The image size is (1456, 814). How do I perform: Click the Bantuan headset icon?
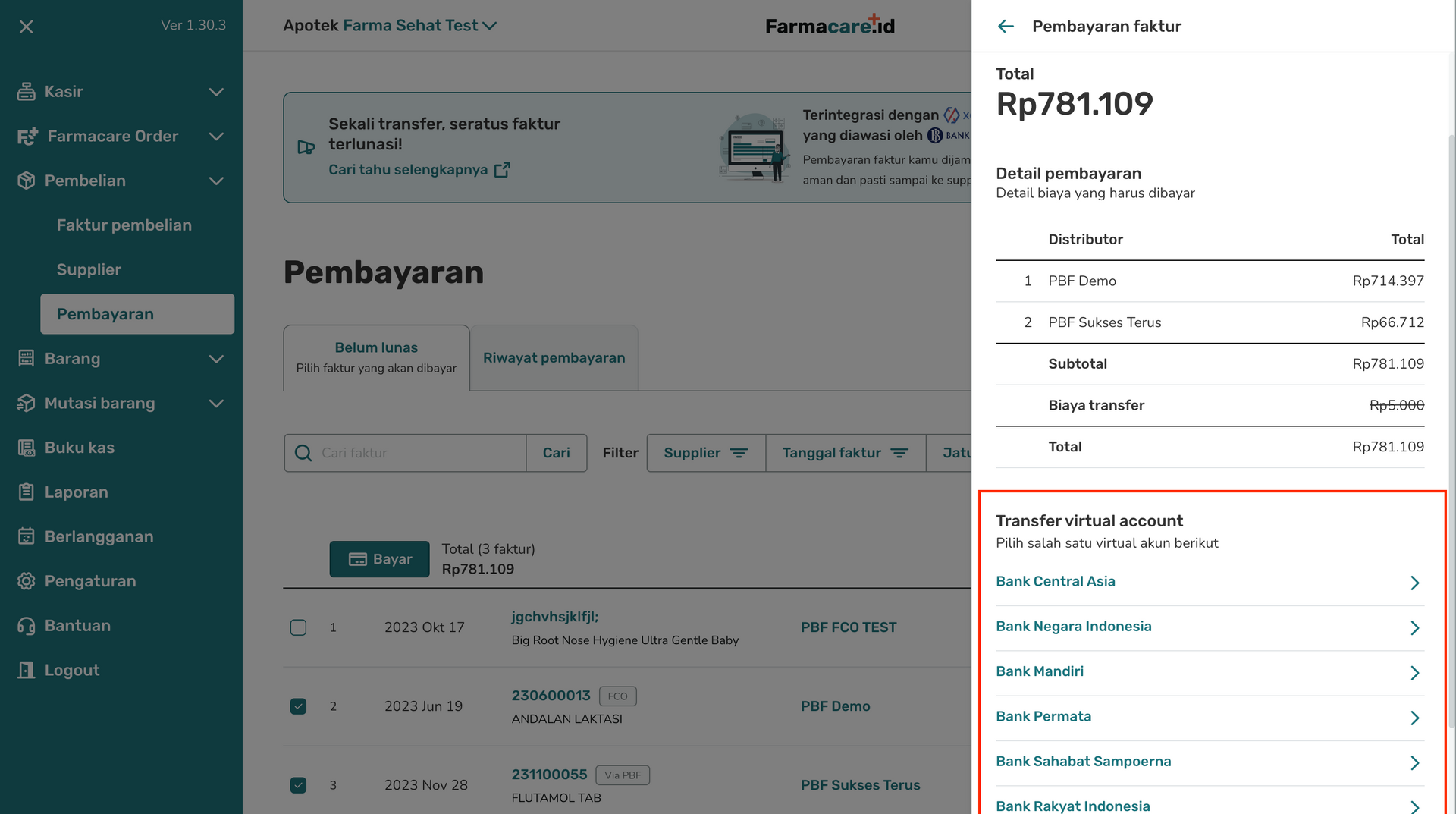[x=27, y=626]
